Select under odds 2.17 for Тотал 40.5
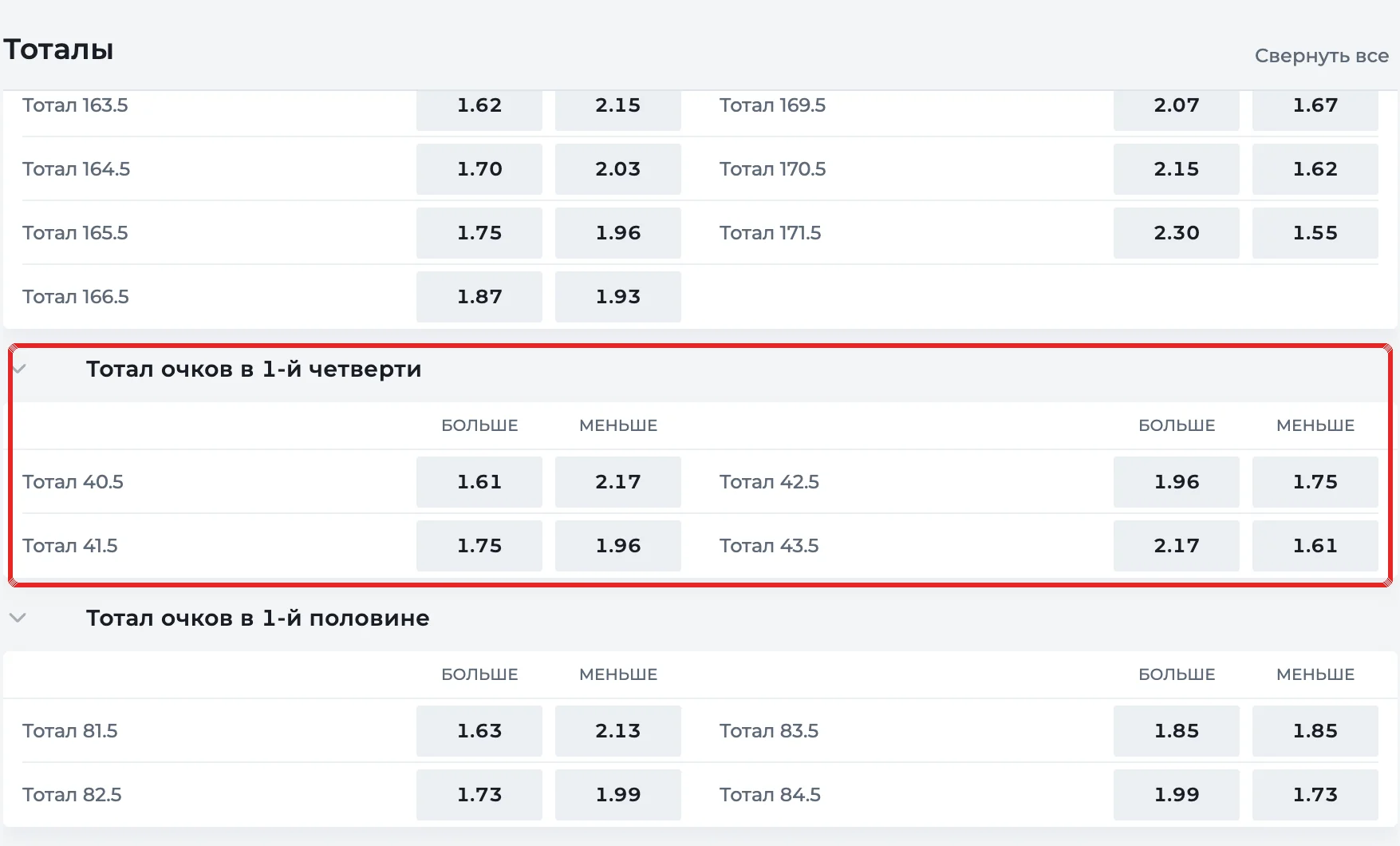 click(x=618, y=482)
